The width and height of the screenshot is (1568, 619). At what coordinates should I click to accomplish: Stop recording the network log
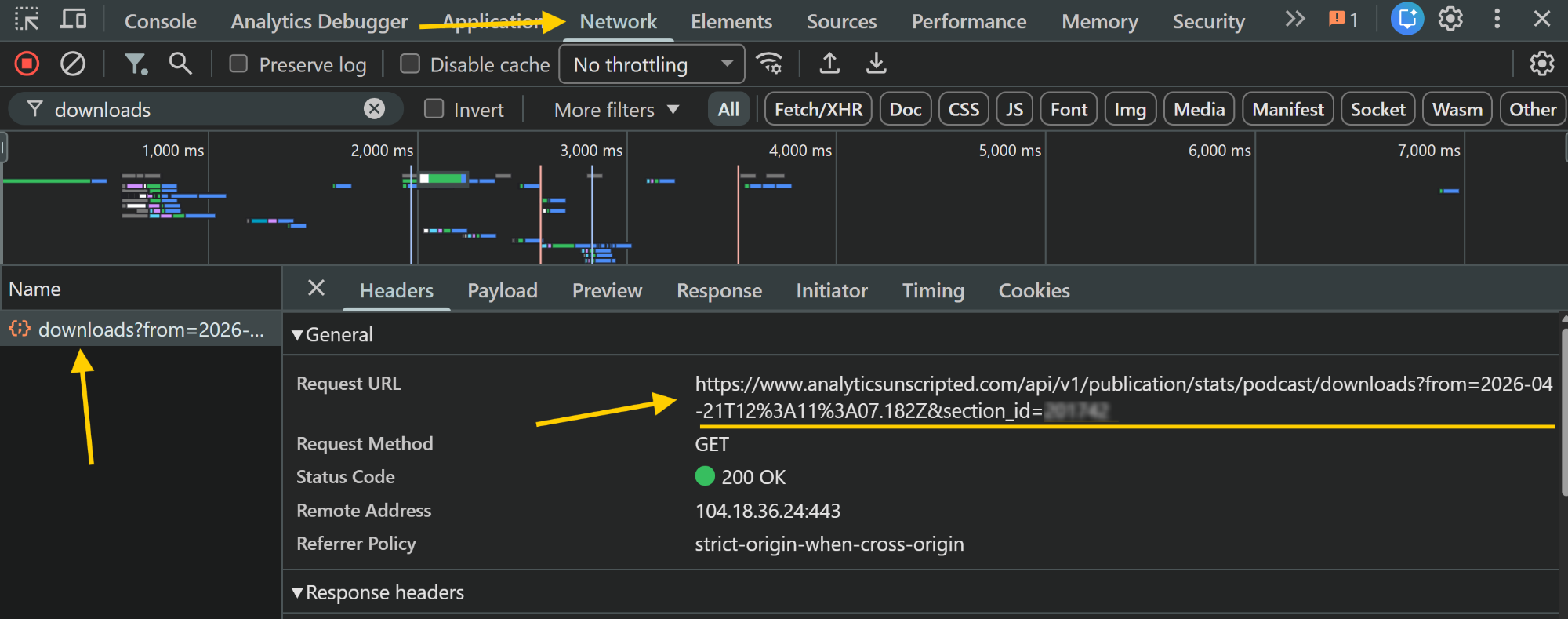pyautogui.click(x=27, y=64)
